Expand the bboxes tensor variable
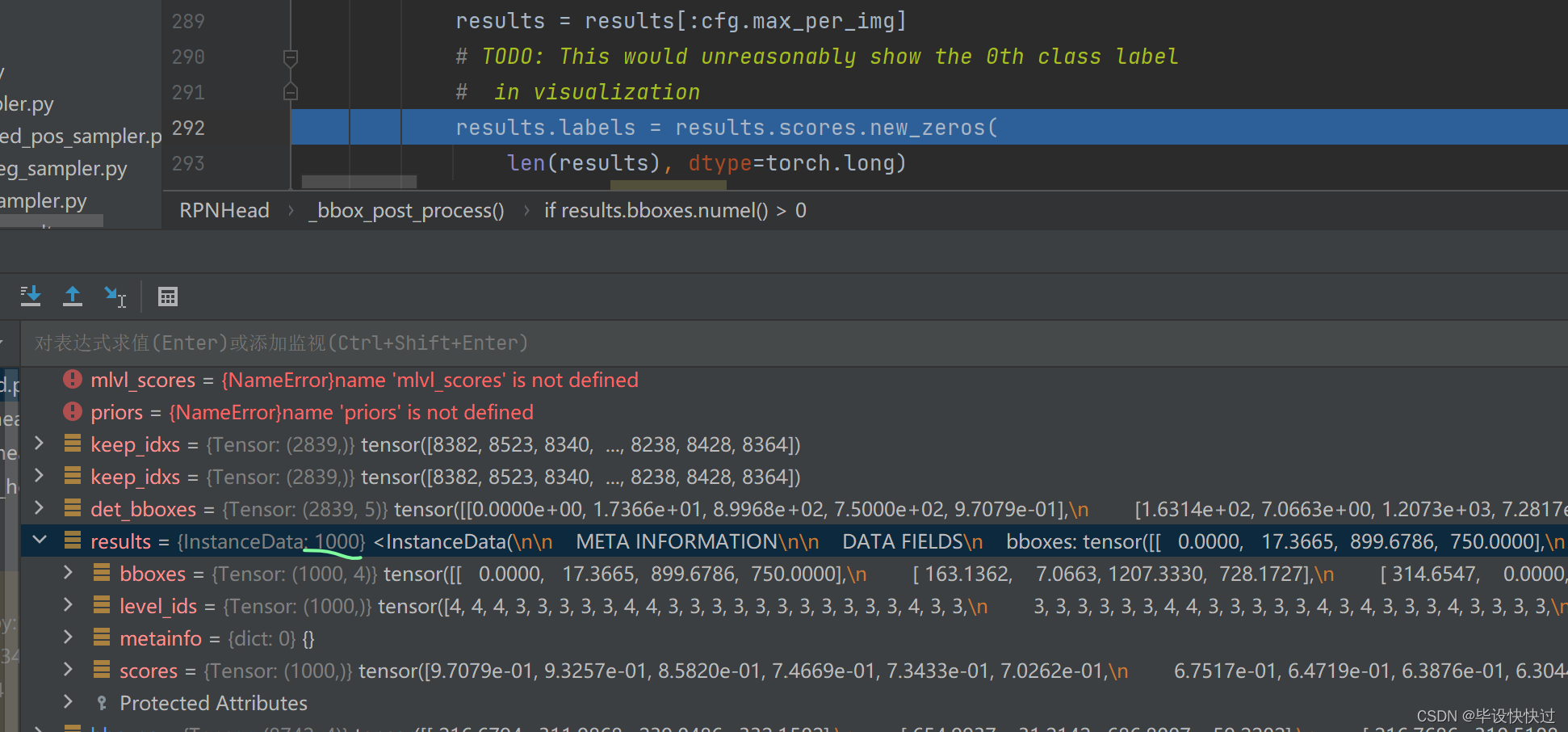1568x732 pixels. pyautogui.click(x=68, y=574)
